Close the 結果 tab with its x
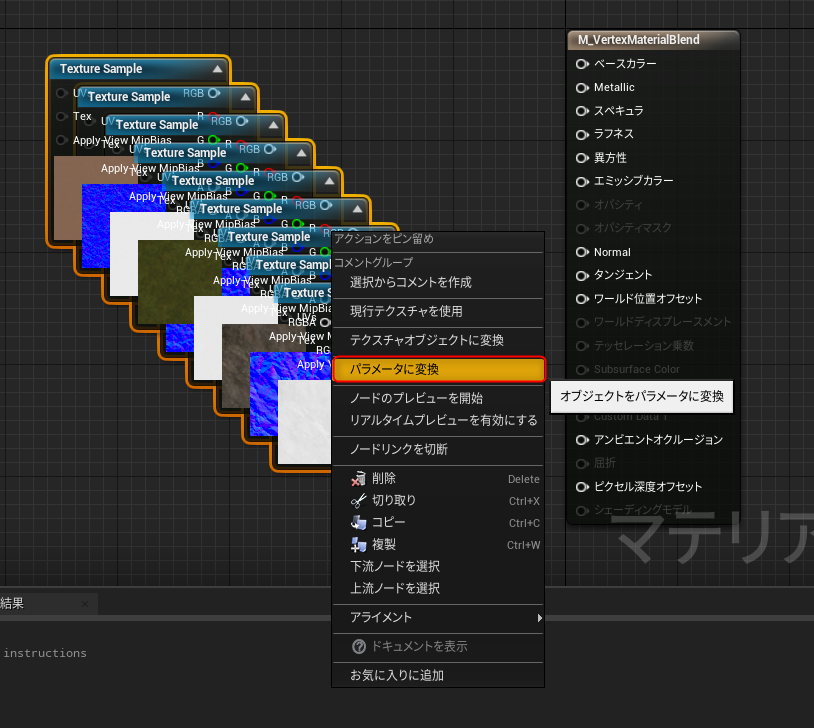The height and width of the screenshot is (728, 814). 85,604
